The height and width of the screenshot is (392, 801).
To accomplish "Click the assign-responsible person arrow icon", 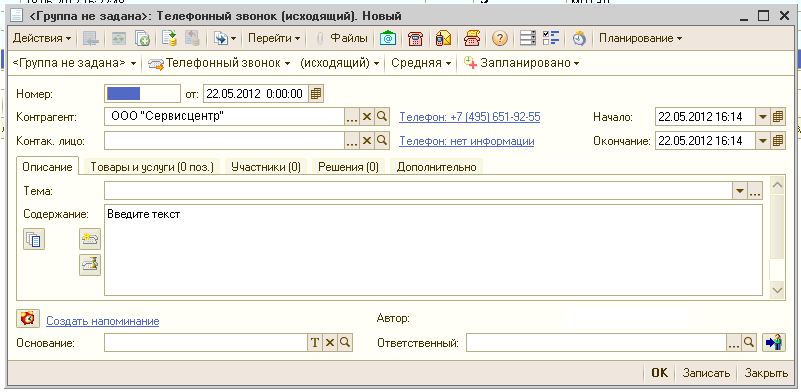I will pos(774,343).
